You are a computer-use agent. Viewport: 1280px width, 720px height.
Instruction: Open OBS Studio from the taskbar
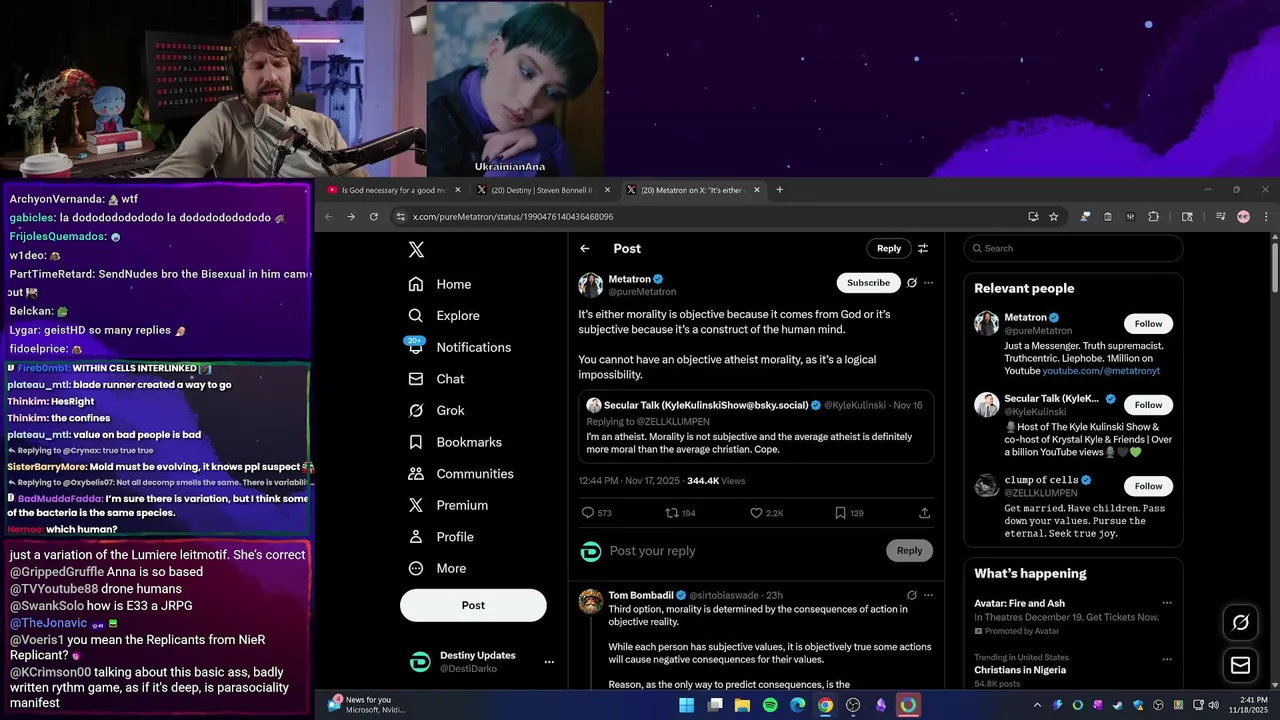853,705
